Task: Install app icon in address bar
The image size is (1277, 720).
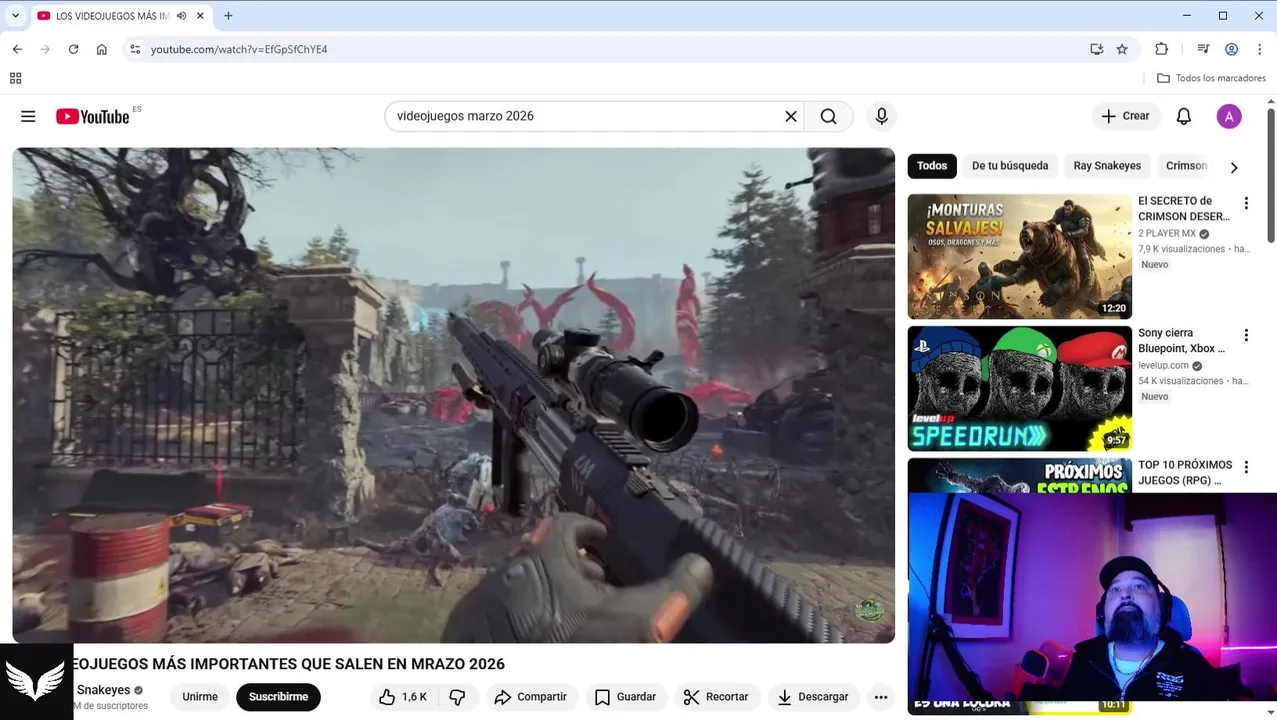Action: pos(1097,49)
